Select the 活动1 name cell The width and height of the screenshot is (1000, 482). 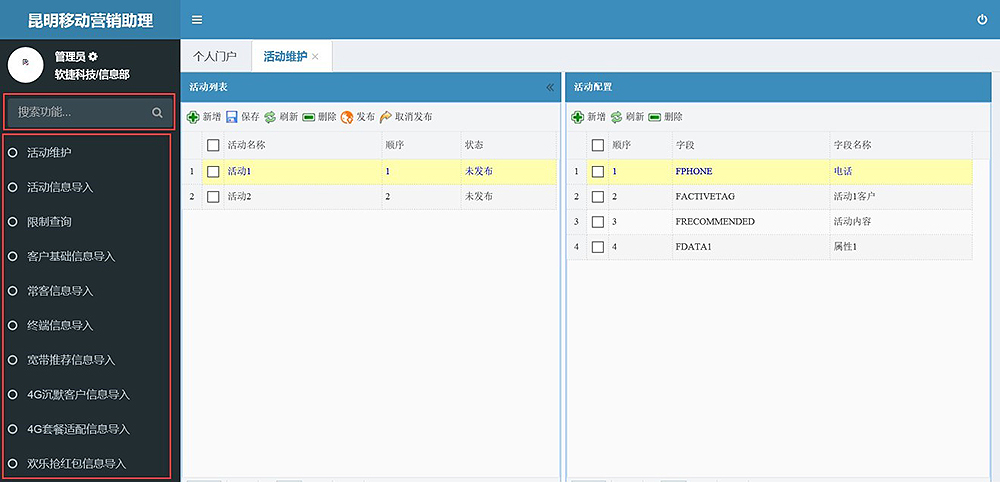pyautogui.click(x=302, y=172)
